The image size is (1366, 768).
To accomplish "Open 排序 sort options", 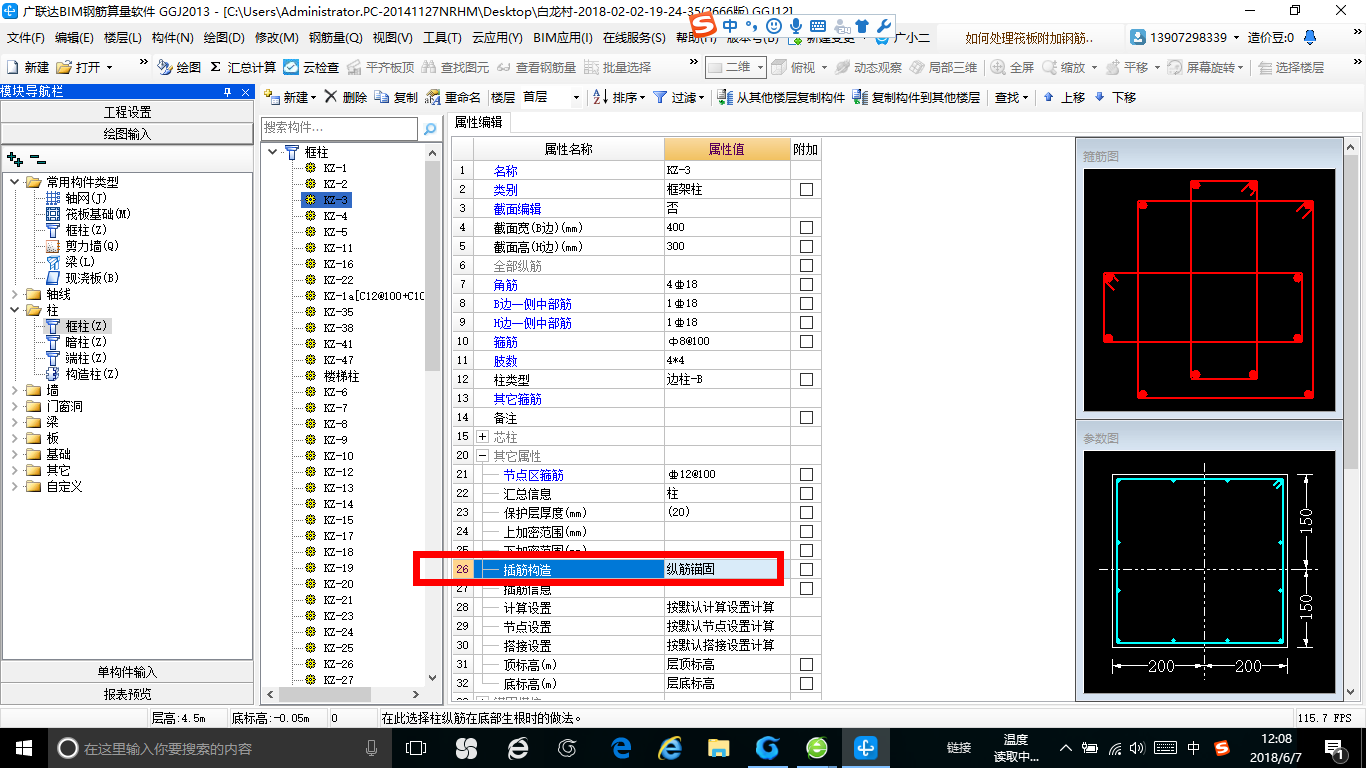I will tap(619, 97).
